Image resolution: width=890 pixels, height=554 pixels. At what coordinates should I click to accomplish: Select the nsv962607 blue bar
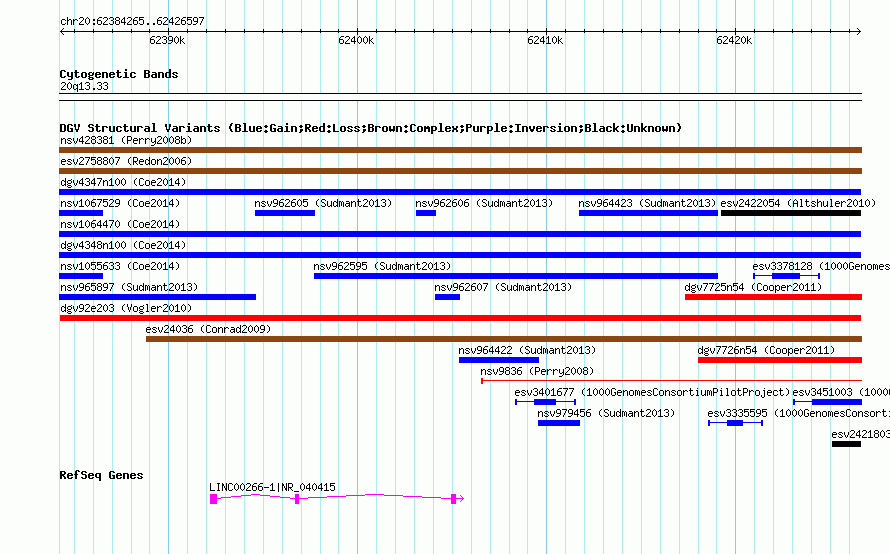(447, 297)
